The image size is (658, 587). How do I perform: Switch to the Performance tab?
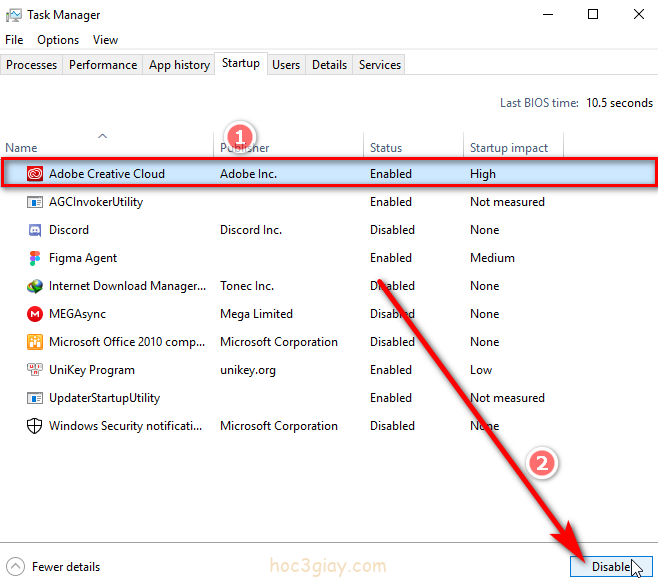pyautogui.click(x=103, y=65)
